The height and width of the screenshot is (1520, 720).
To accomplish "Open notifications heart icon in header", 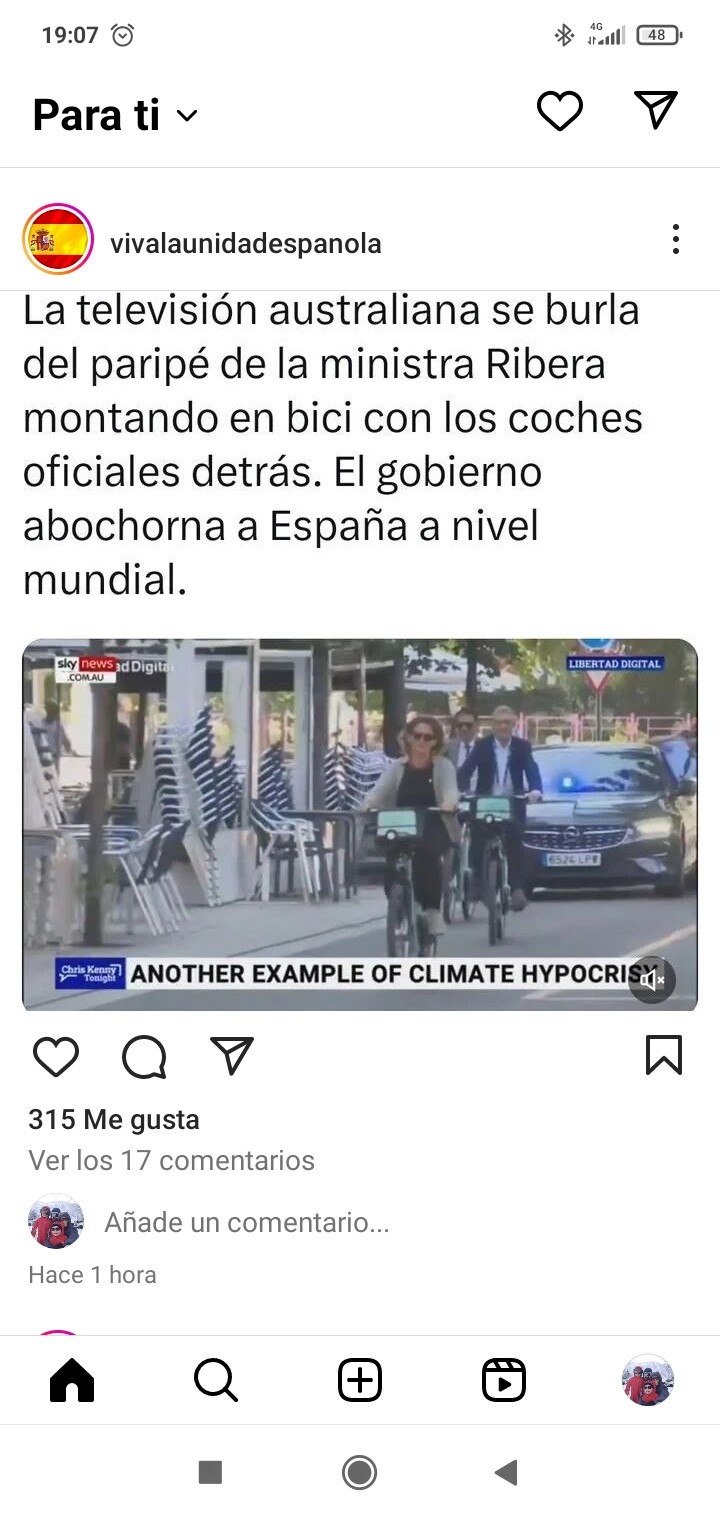I will point(559,111).
